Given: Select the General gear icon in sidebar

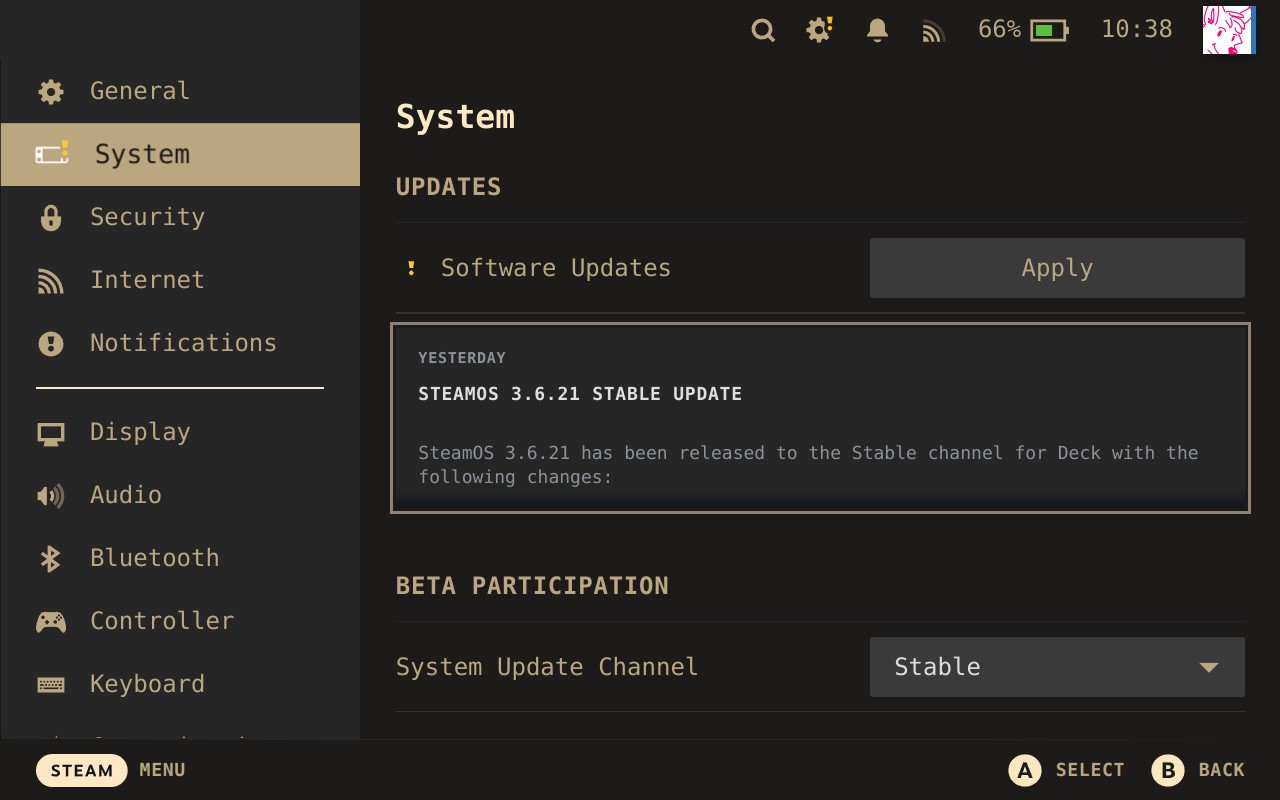Looking at the screenshot, I should click(x=51, y=92).
